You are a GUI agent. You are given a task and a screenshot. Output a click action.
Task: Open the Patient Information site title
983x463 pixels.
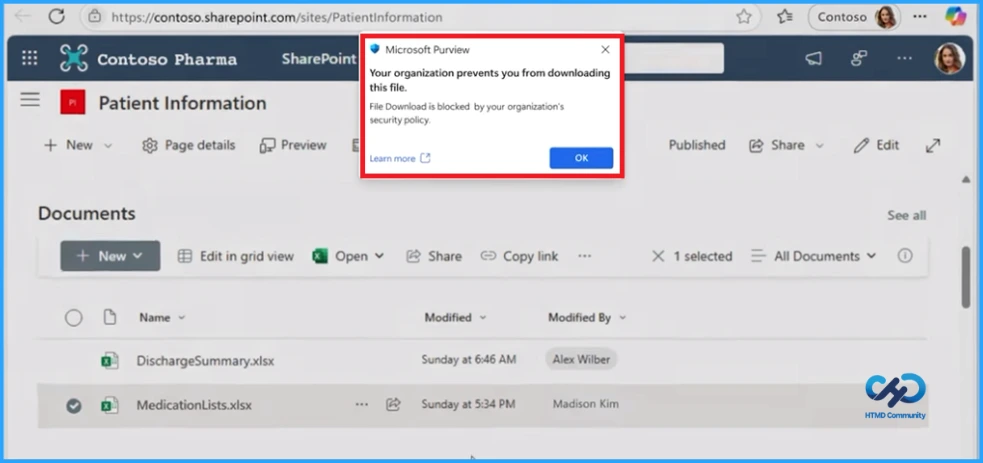coord(182,103)
